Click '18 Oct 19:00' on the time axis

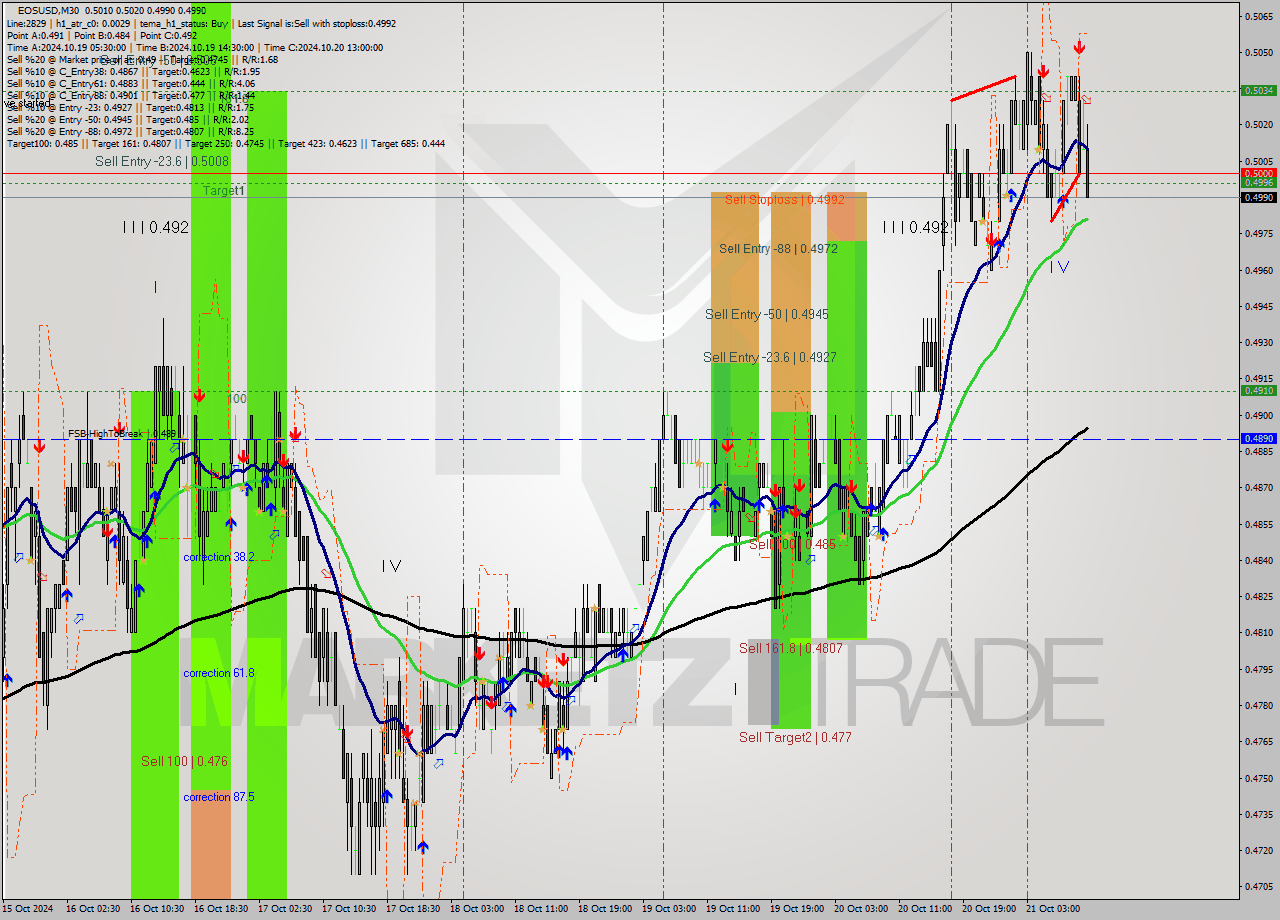click(x=605, y=909)
